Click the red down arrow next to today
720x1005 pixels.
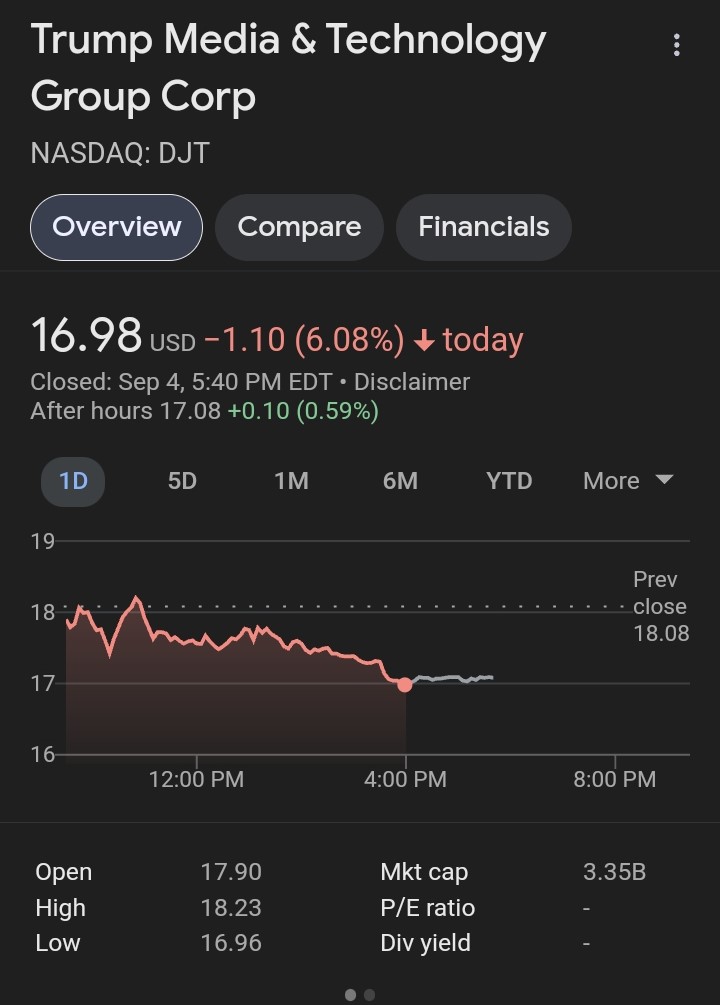pos(424,340)
